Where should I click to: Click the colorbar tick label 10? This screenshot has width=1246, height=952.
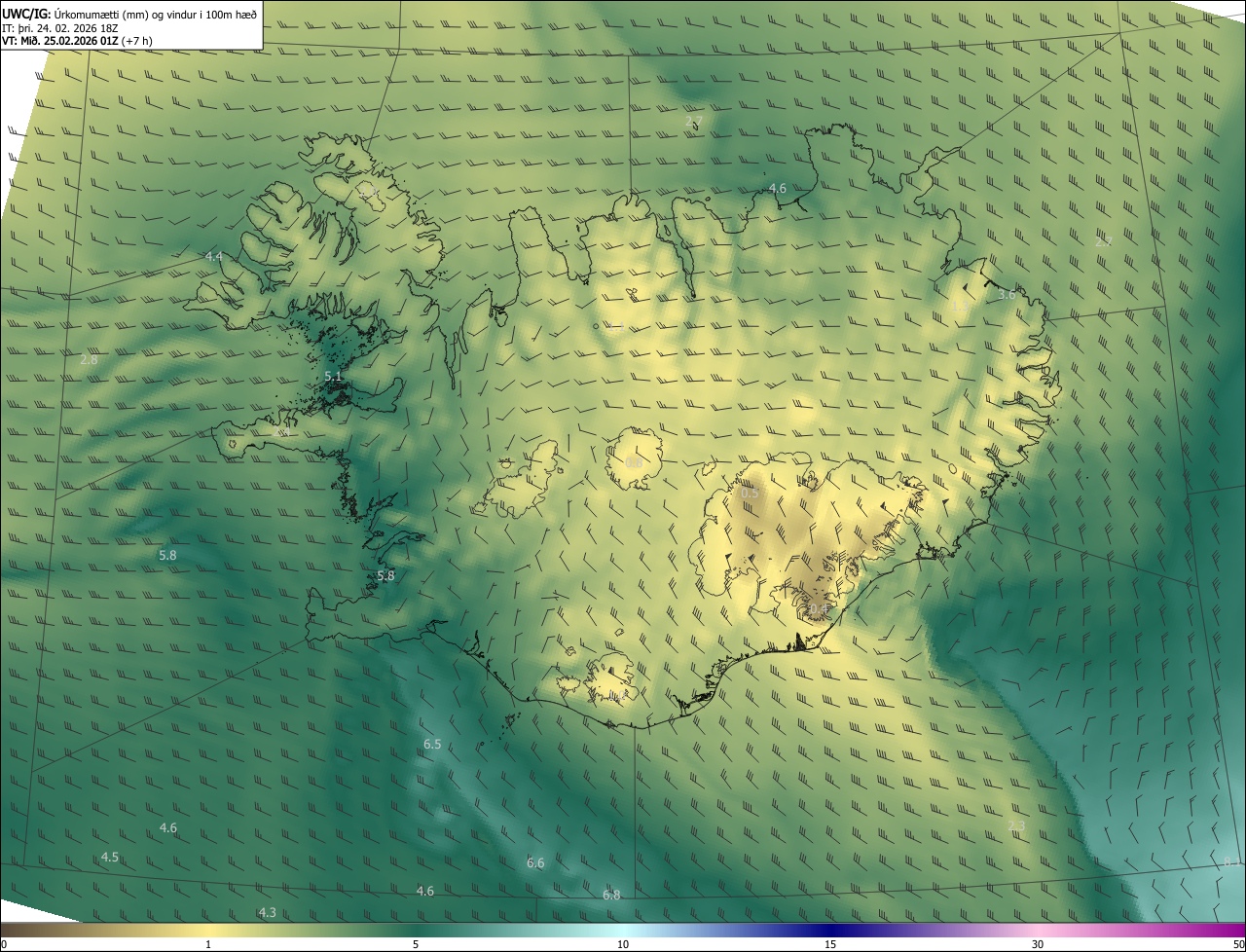[x=623, y=945]
